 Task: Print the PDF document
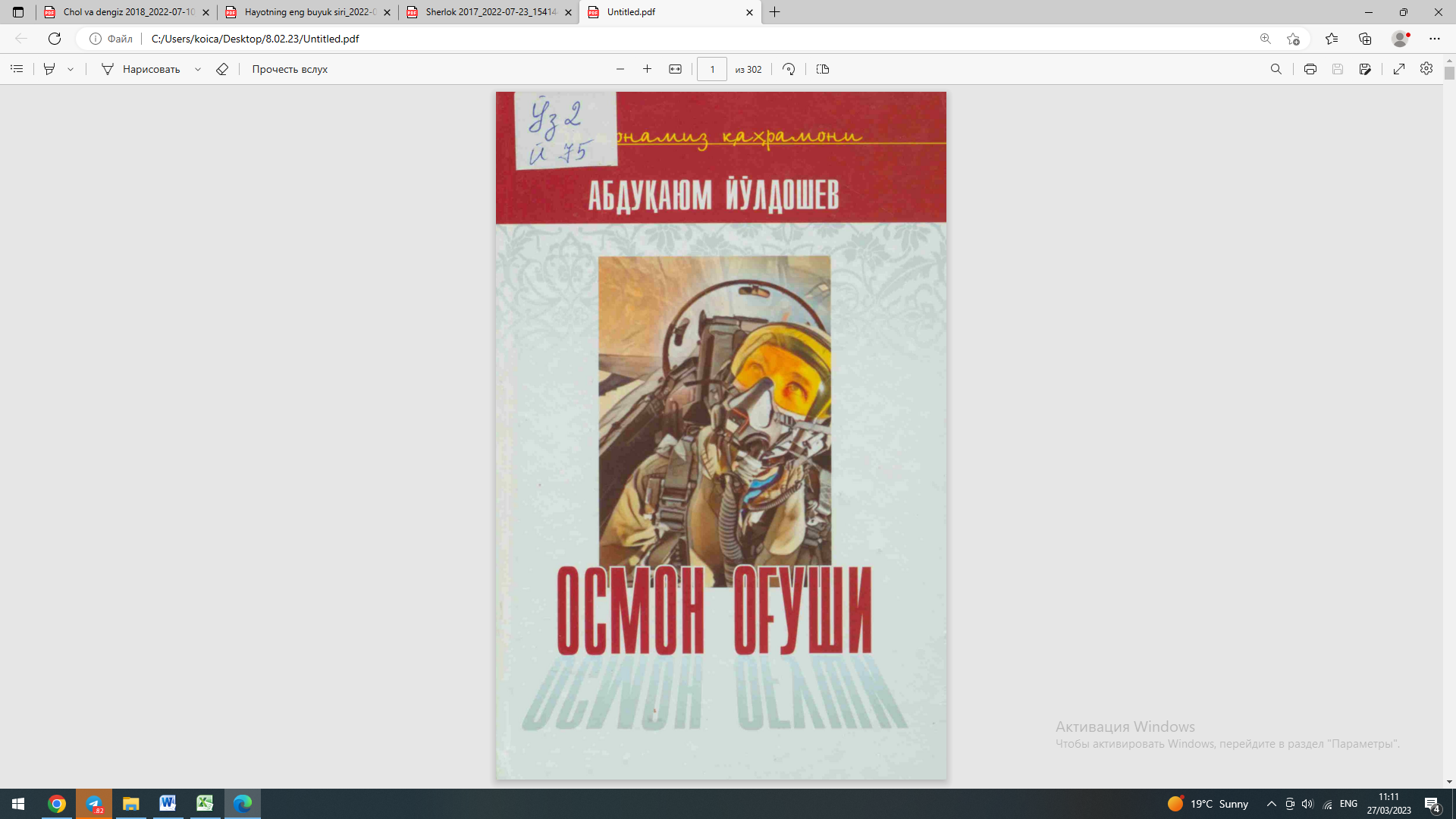pyautogui.click(x=1310, y=69)
